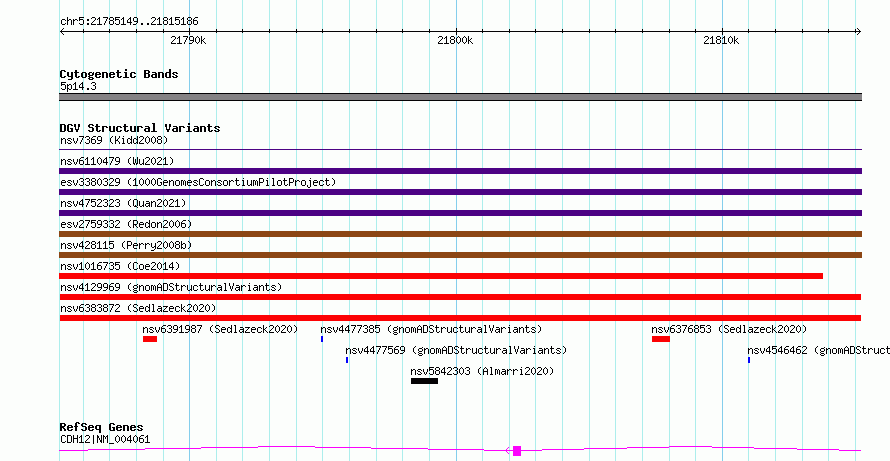Click the blue nsv4477569 variant marker
This screenshot has width=890, height=461.
click(347, 360)
